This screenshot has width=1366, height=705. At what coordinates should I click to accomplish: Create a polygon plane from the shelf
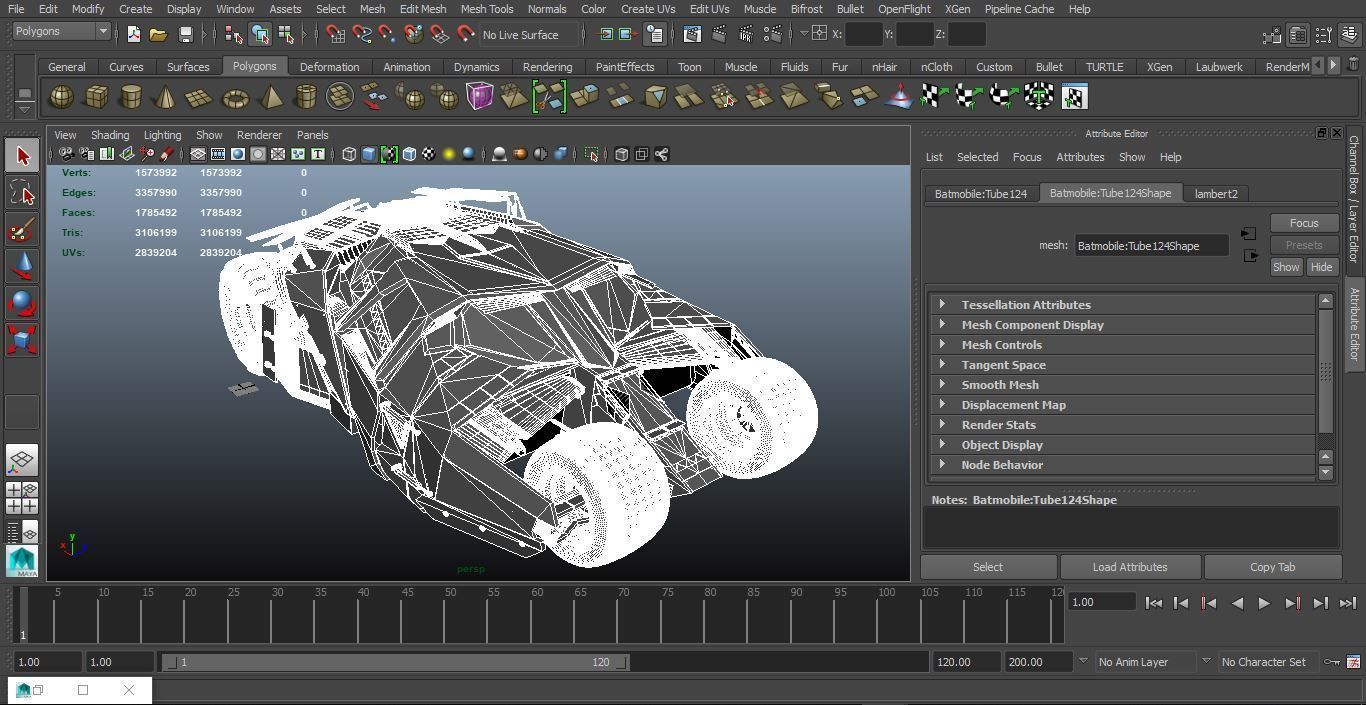[200, 97]
